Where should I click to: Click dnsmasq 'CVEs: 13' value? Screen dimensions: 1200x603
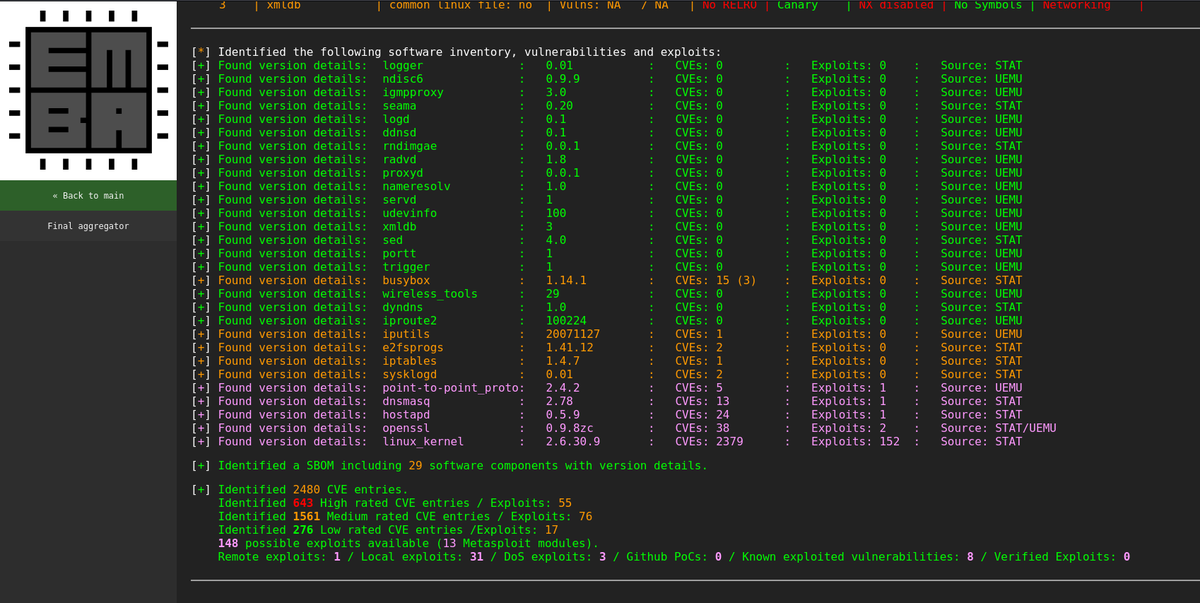[x=702, y=401]
